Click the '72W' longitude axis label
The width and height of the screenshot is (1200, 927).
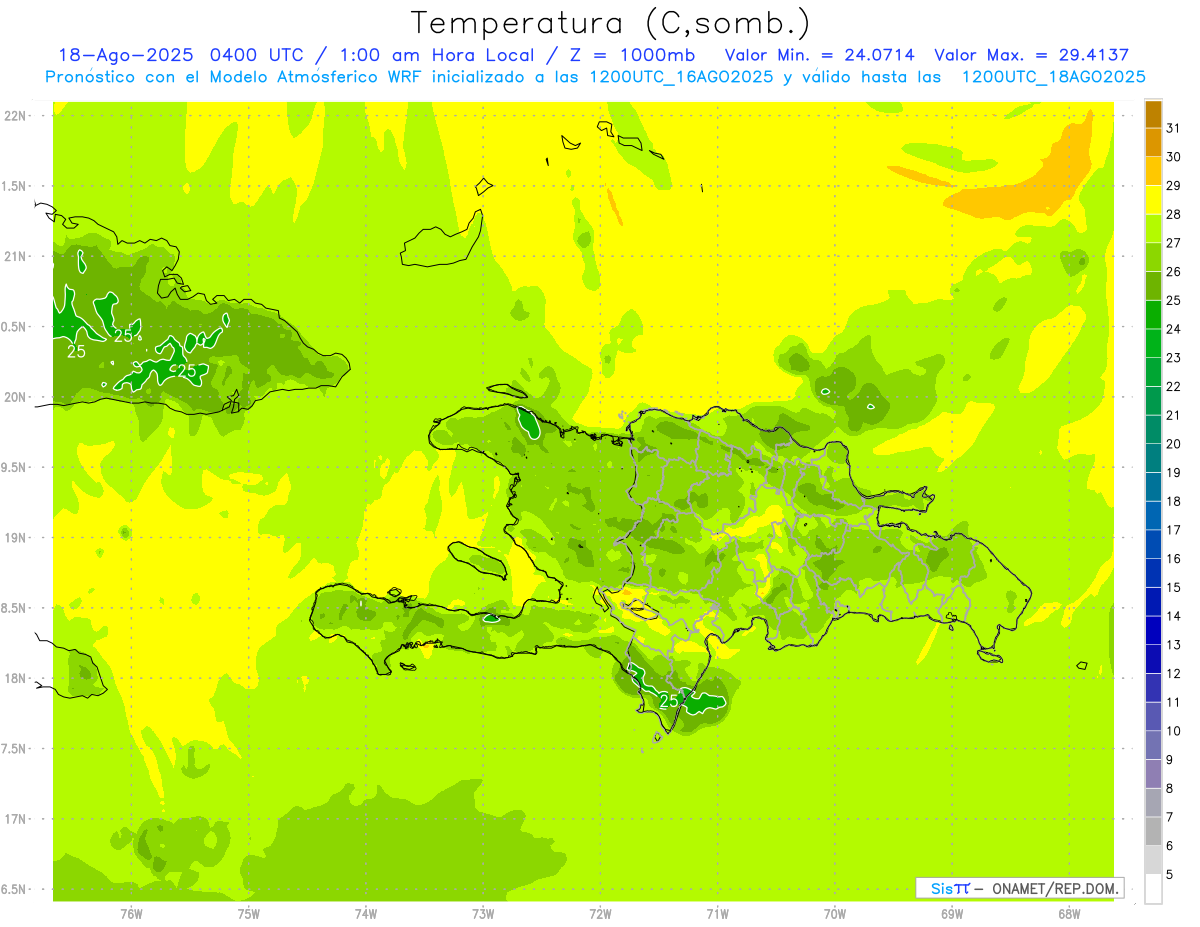click(600, 913)
